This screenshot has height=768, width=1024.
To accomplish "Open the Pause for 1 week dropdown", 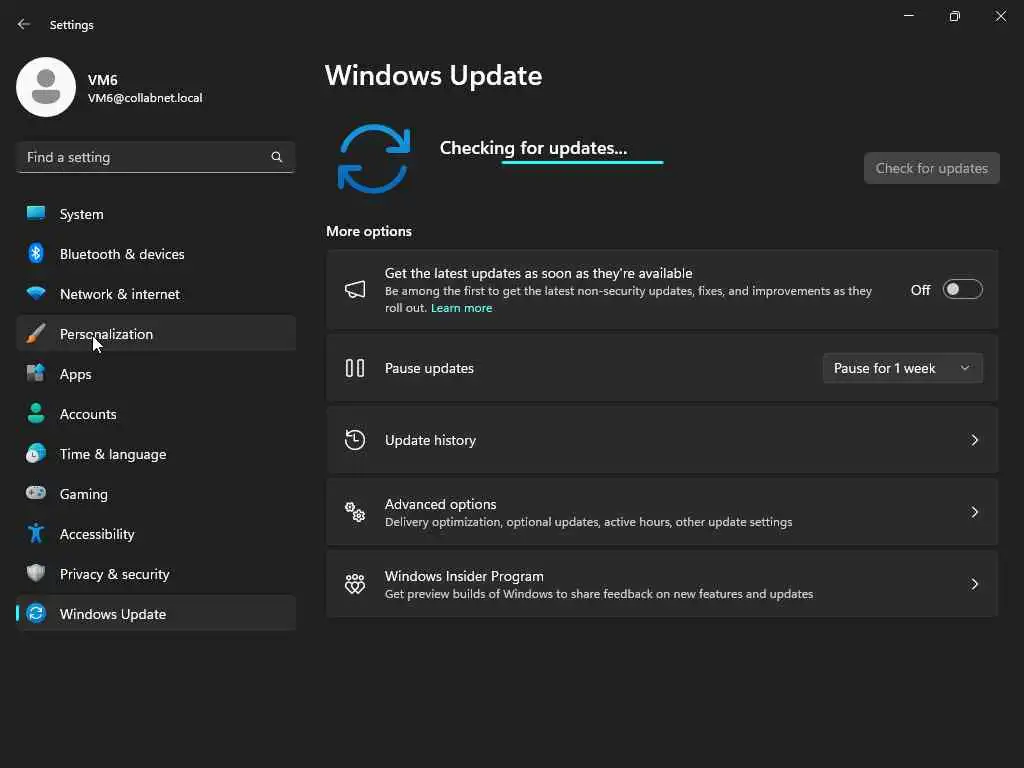I will (902, 368).
